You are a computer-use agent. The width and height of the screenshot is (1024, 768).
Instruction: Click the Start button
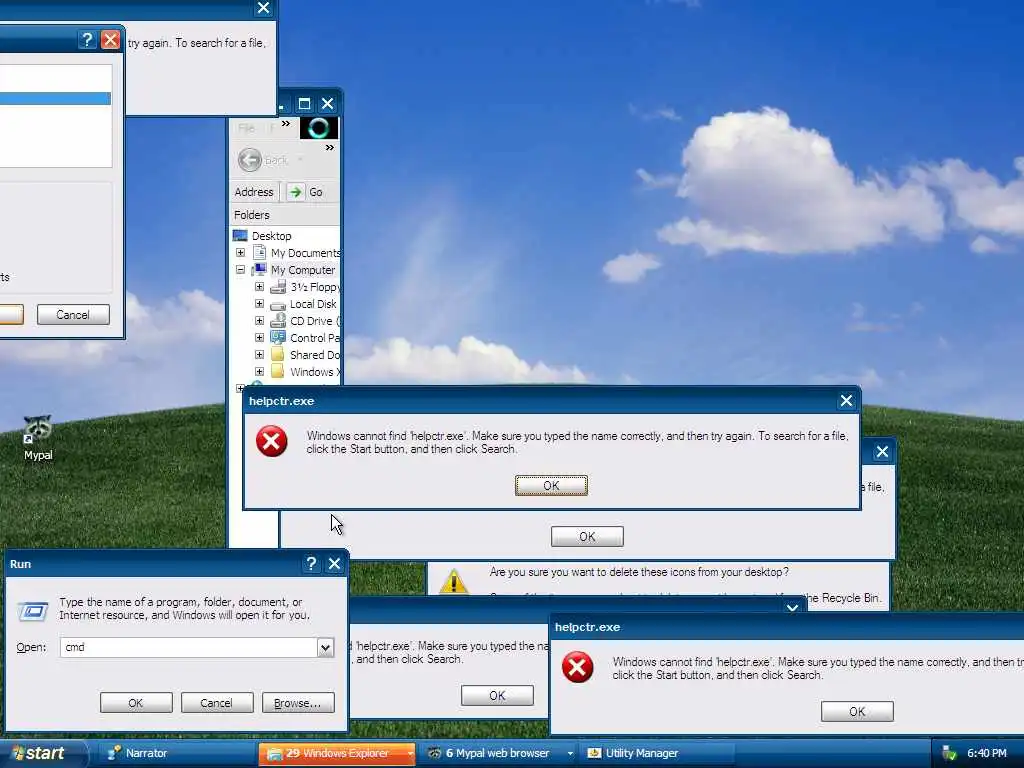(x=43, y=754)
